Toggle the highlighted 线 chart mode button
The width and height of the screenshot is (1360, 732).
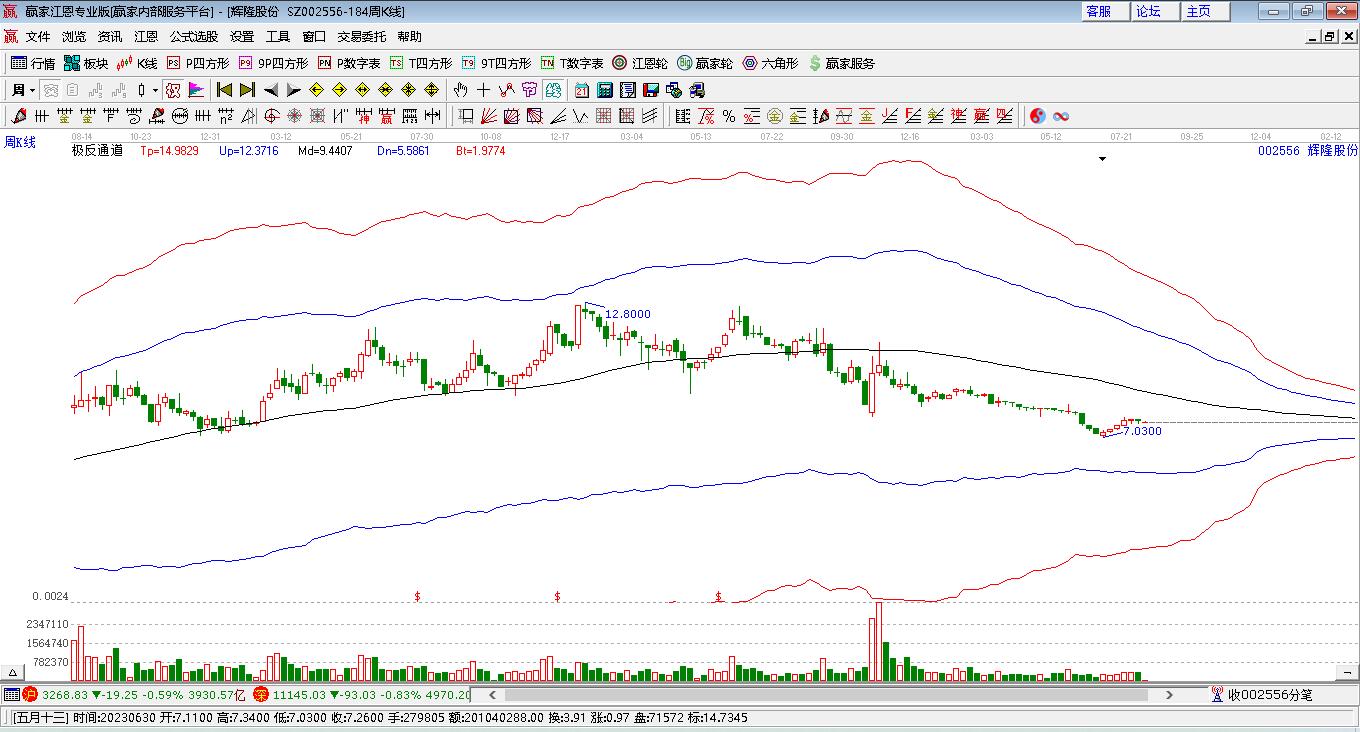(x=553, y=90)
